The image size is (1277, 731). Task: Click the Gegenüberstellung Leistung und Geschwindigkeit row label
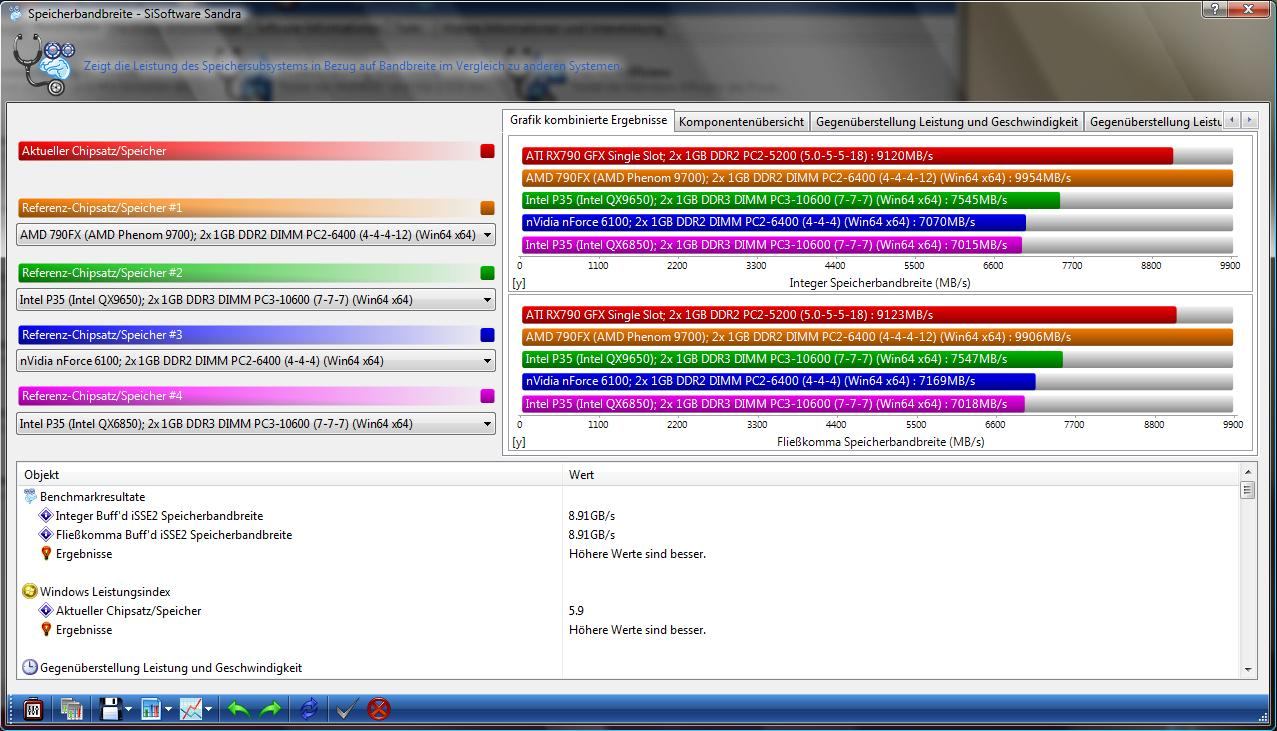(x=171, y=668)
